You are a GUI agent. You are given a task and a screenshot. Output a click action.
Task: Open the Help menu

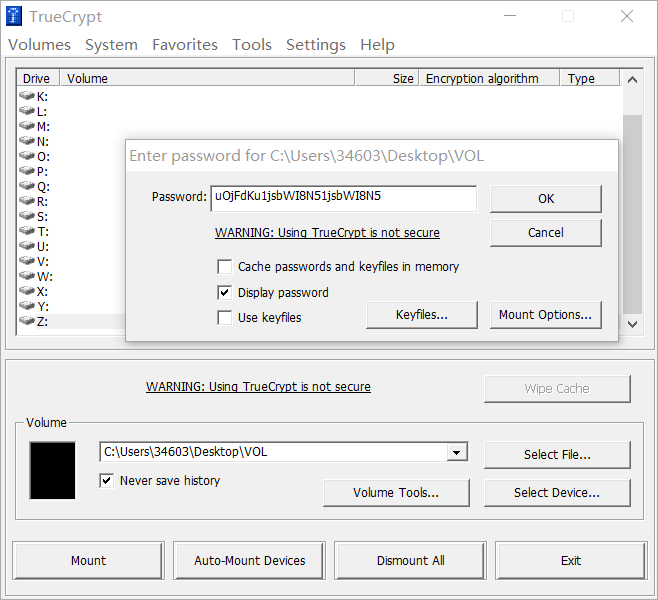point(377,44)
